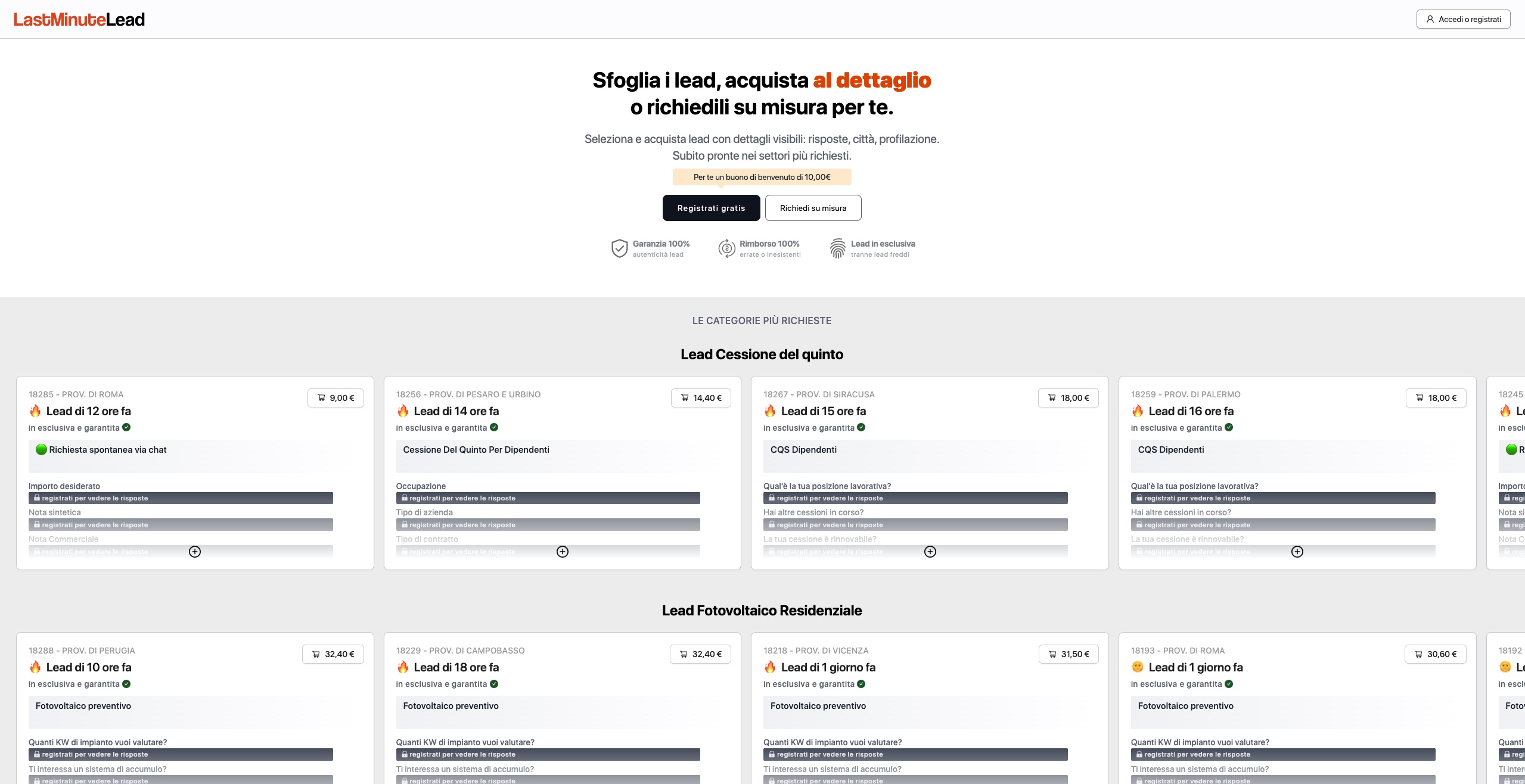
Task: Click the LastMinuteLead logo
Action: pyautogui.click(x=79, y=20)
